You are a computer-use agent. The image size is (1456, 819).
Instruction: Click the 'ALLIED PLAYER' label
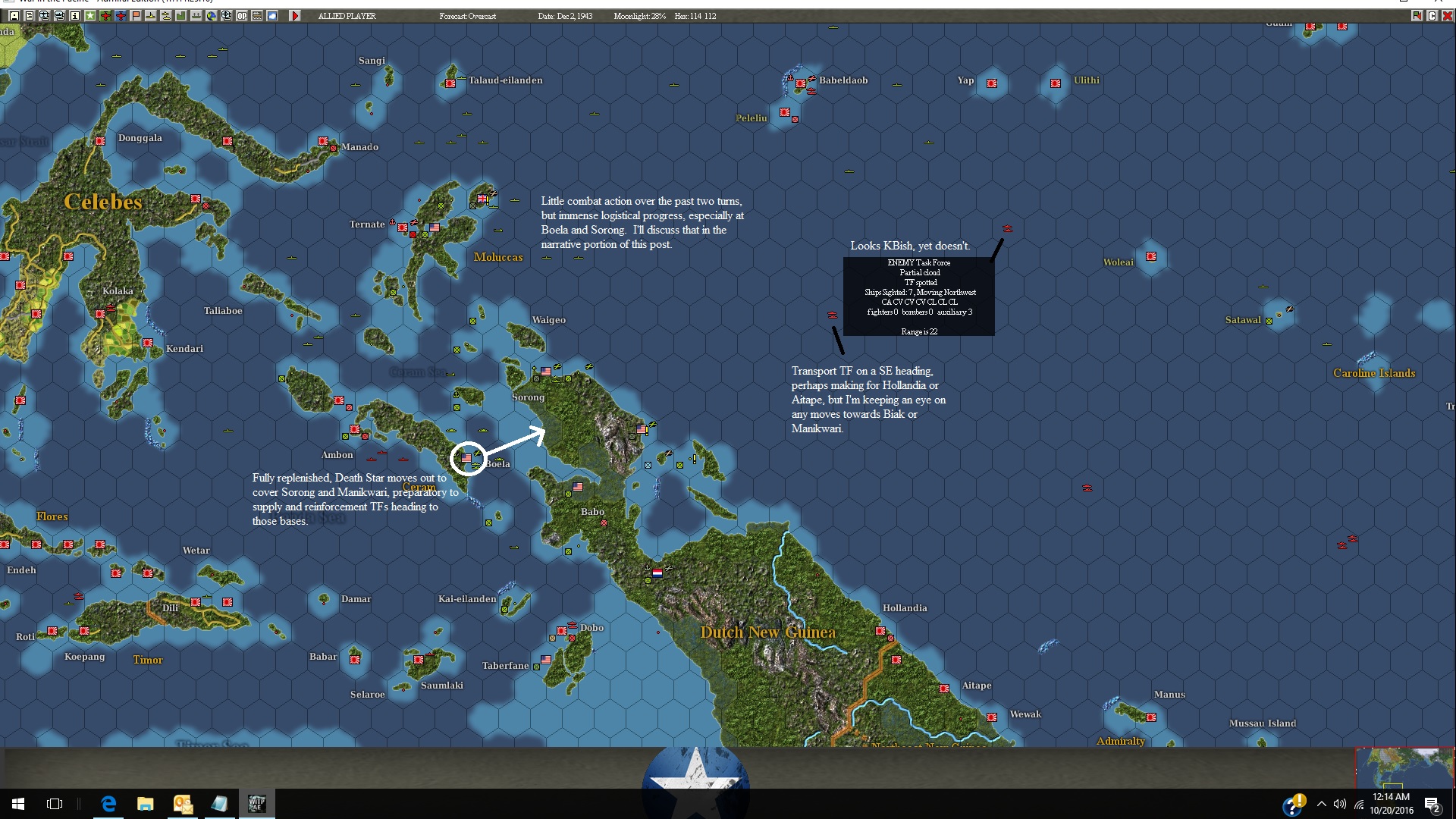(347, 16)
